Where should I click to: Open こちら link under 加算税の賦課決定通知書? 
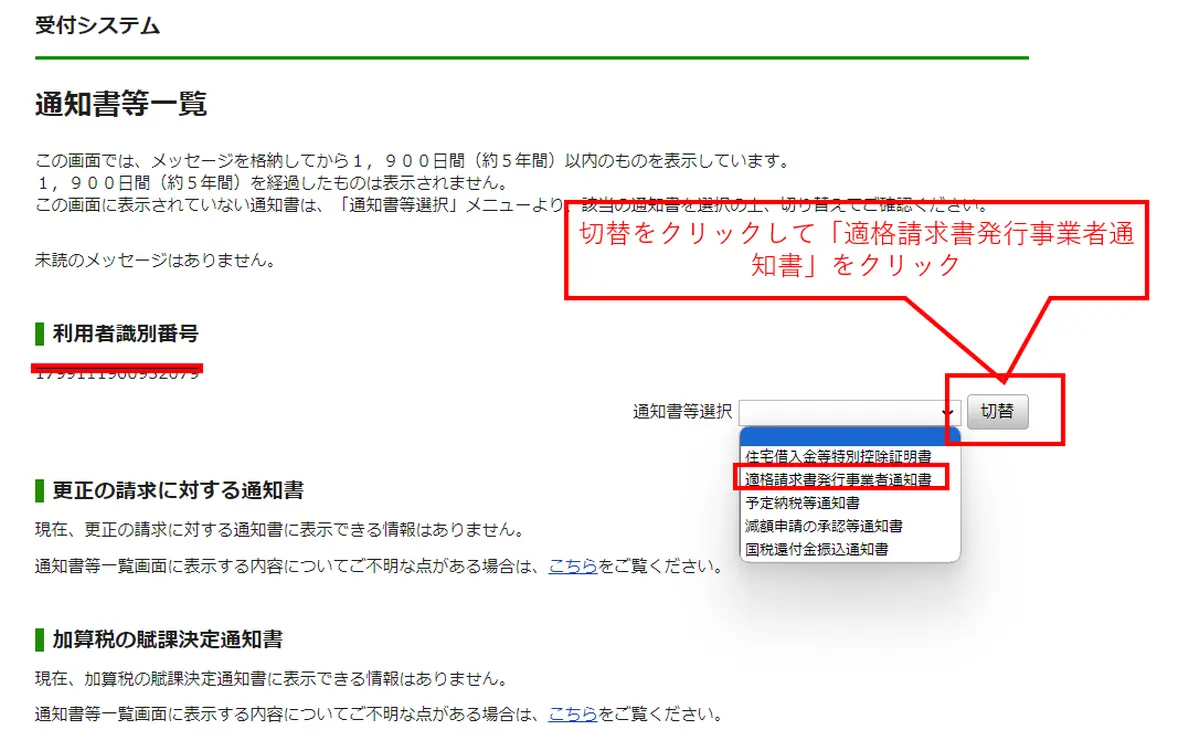coord(573,714)
